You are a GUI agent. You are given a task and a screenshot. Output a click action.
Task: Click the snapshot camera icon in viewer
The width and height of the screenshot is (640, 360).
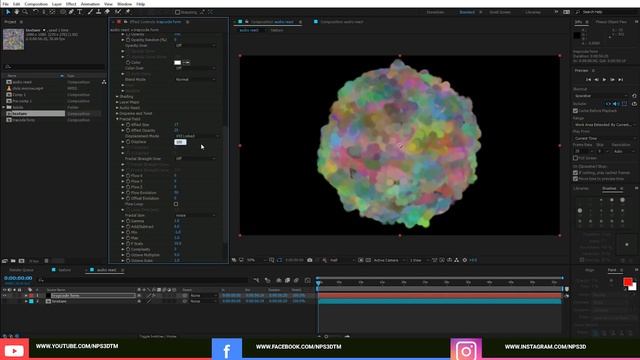[310, 260]
